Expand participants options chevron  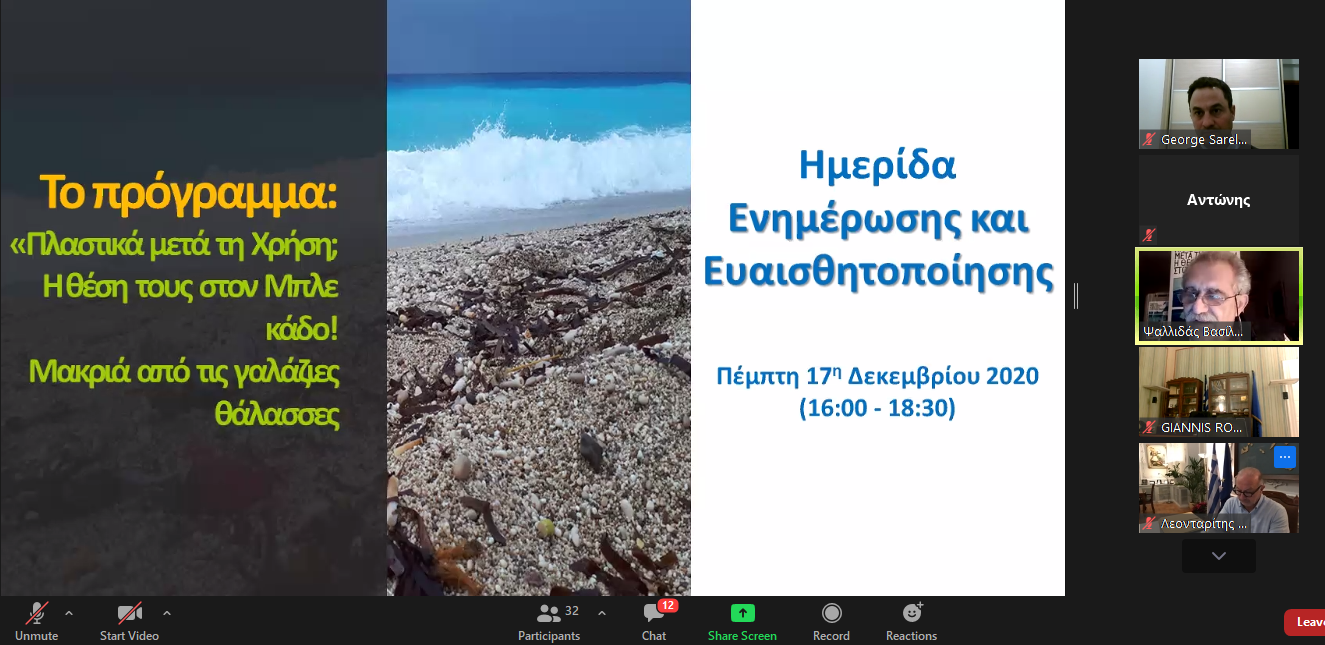(x=602, y=613)
